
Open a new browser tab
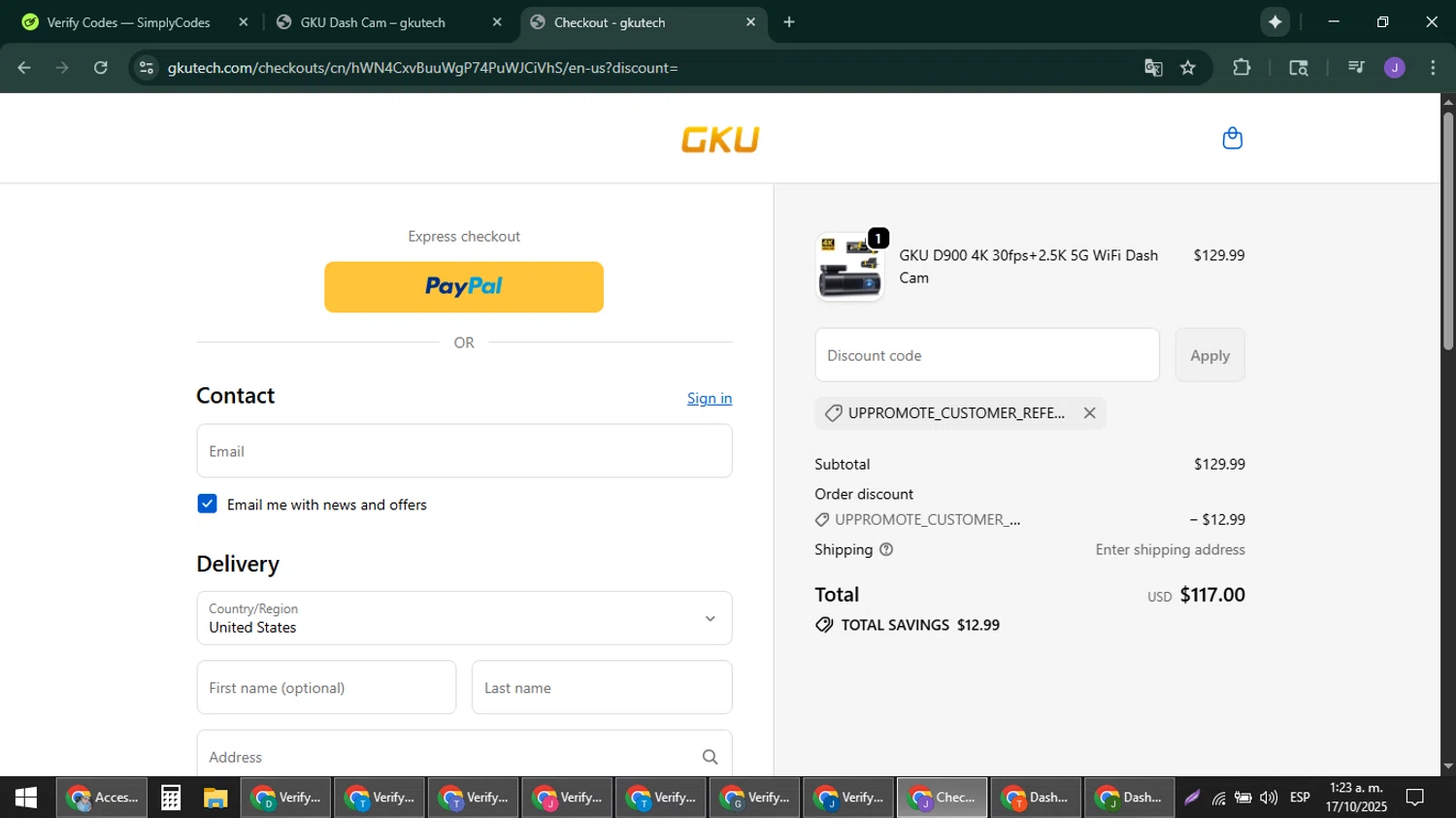click(x=789, y=21)
